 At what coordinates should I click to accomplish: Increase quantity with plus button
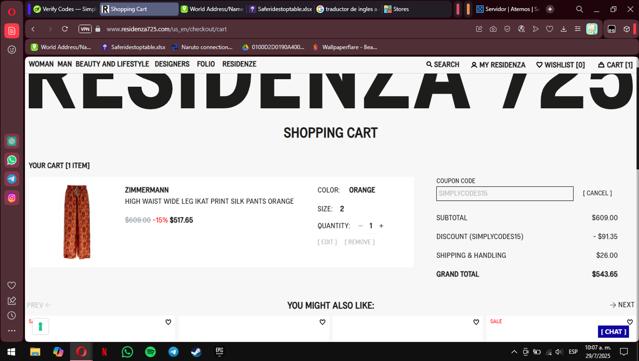(381, 226)
